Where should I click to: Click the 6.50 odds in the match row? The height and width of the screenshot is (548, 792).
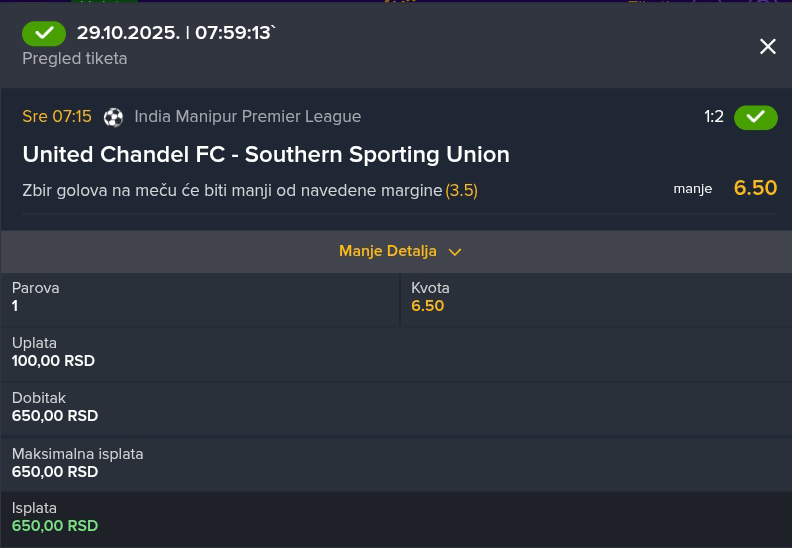click(755, 188)
